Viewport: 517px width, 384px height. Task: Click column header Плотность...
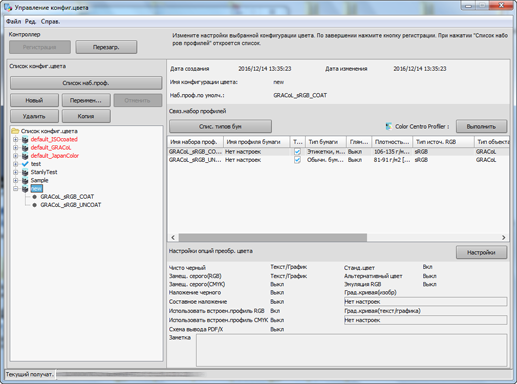[x=392, y=142]
